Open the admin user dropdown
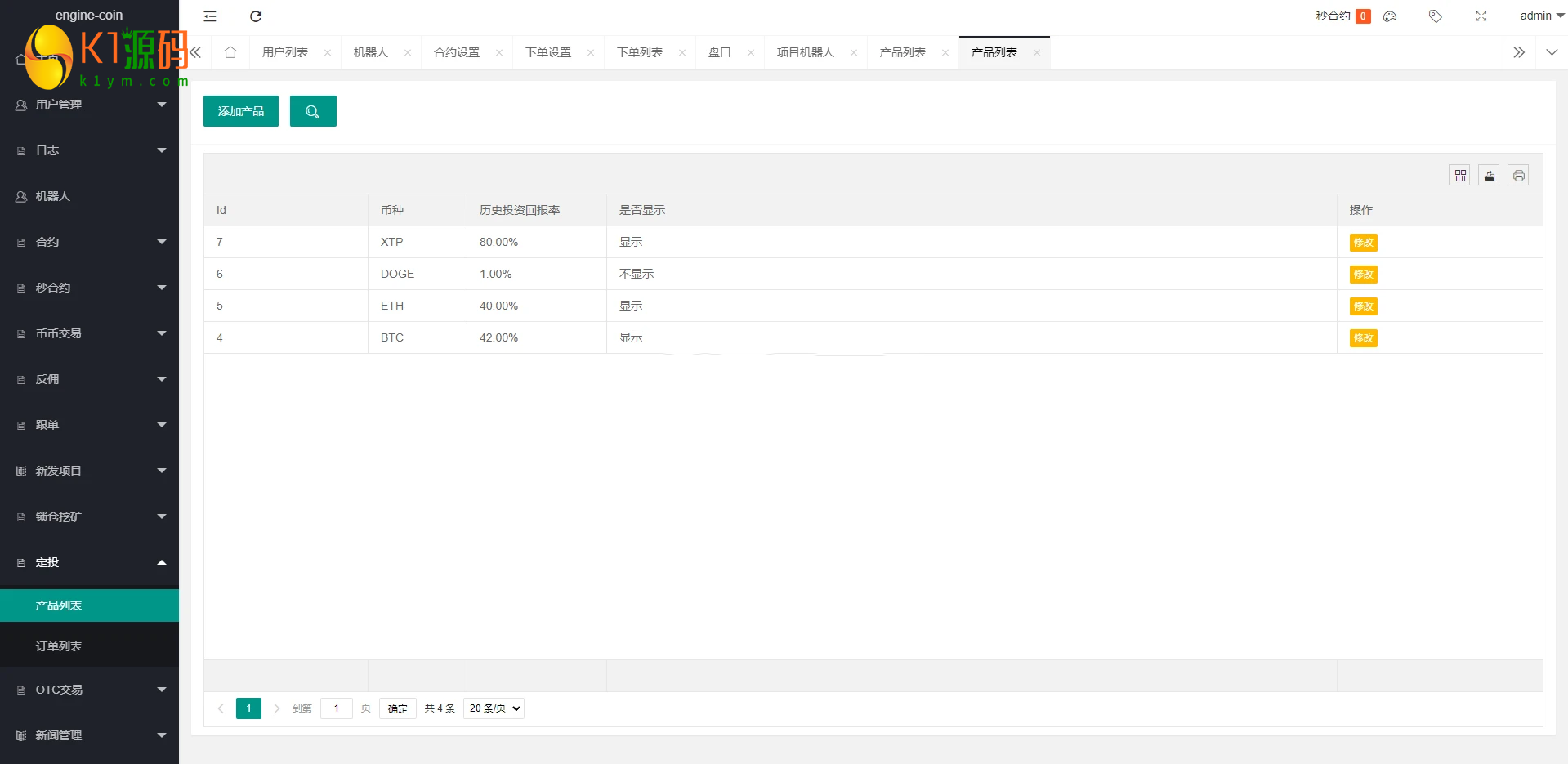 (1541, 16)
